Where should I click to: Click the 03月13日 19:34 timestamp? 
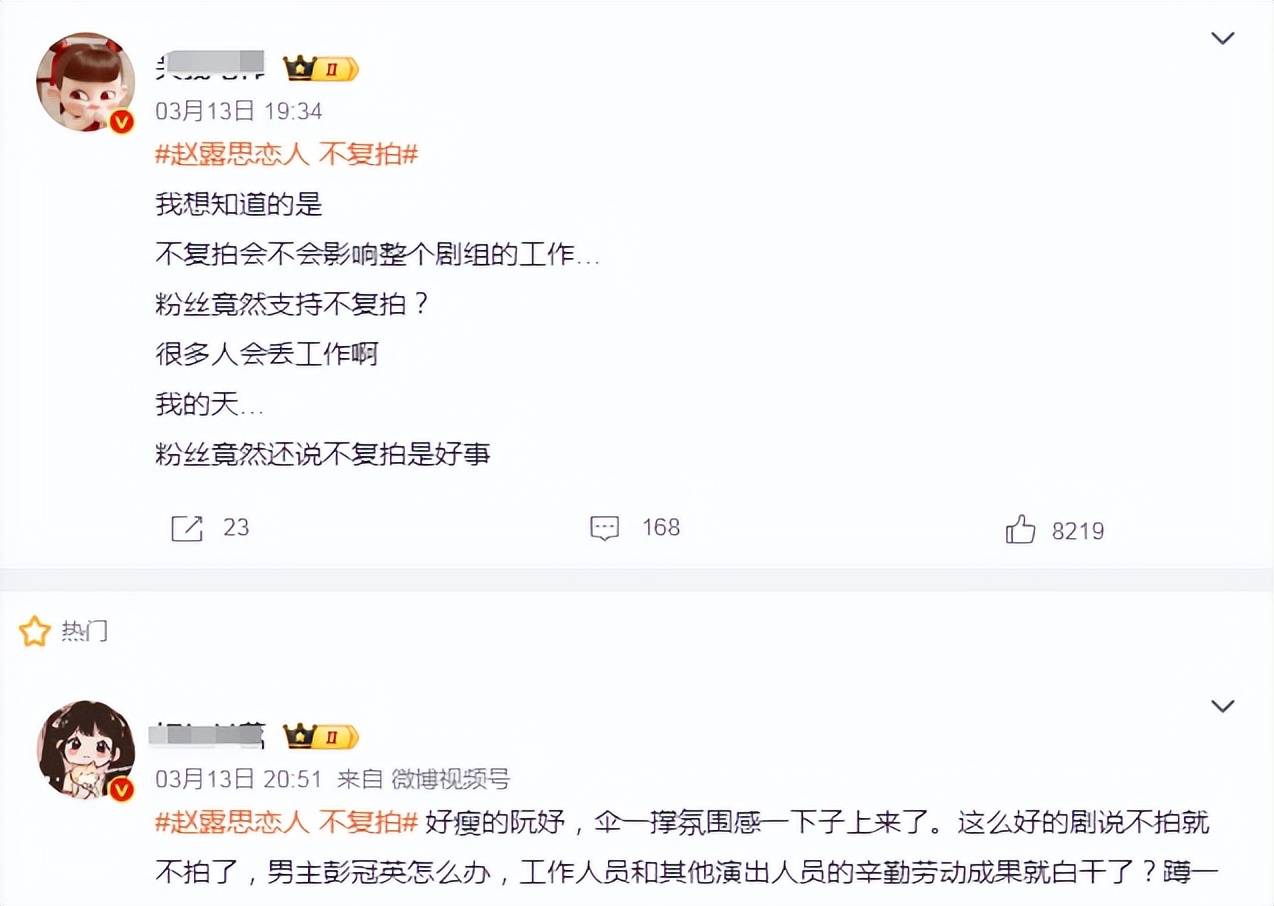238,111
